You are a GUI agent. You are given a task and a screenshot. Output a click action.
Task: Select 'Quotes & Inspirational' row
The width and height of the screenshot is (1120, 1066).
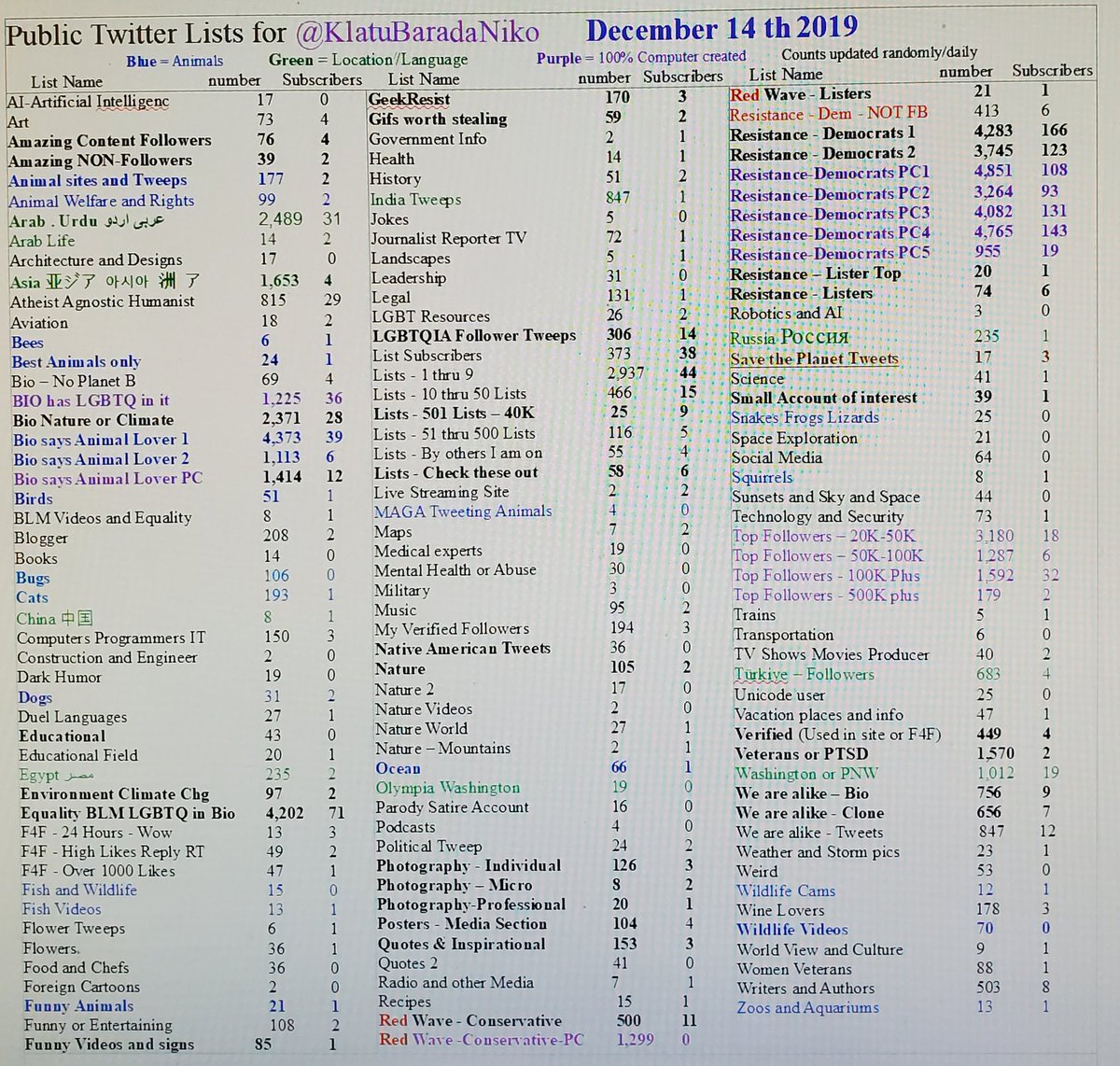click(536, 944)
